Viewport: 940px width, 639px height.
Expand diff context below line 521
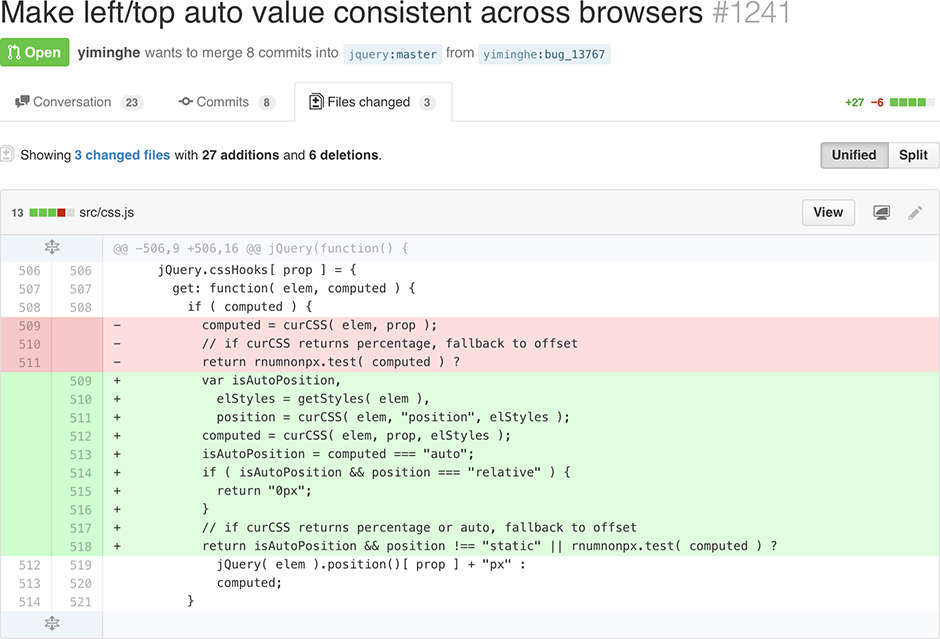coord(52,623)
